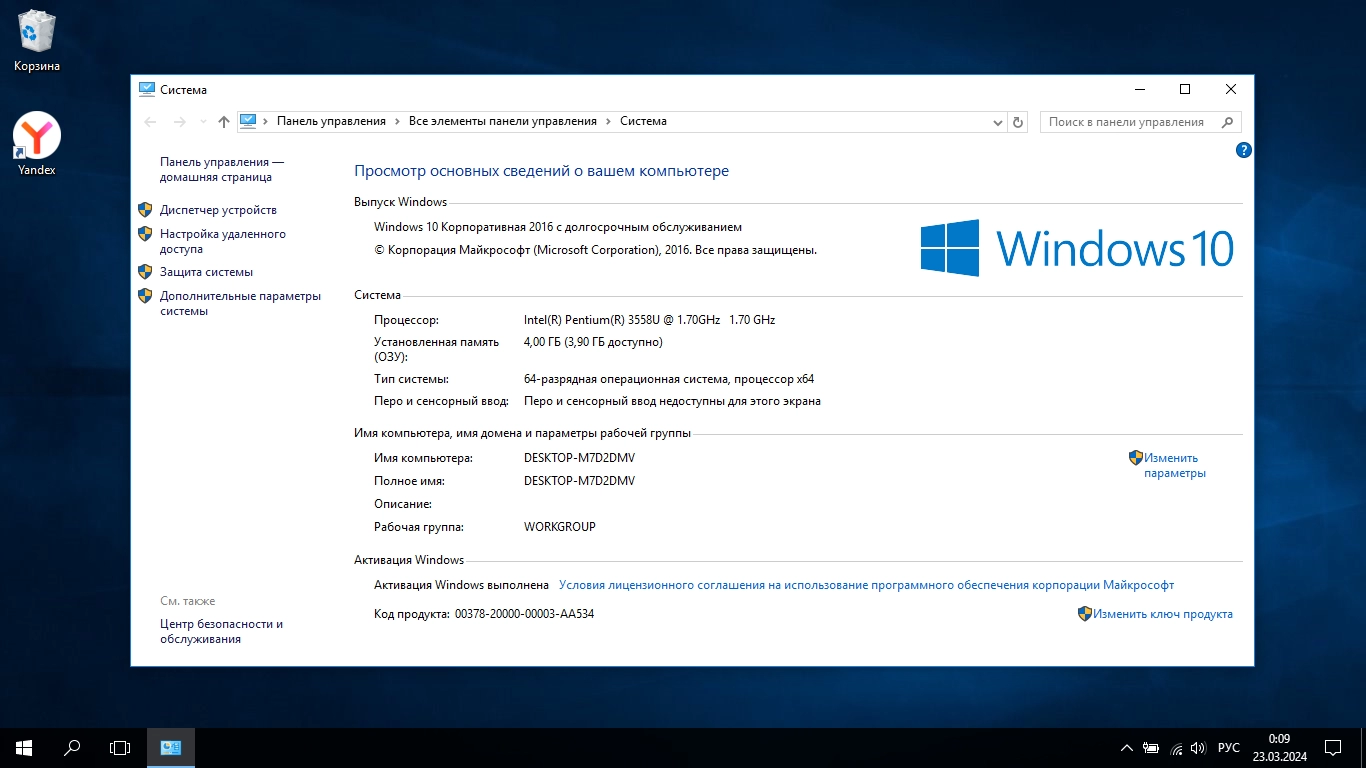Open the volume speaker tray icon

(x=1199, y=748)
